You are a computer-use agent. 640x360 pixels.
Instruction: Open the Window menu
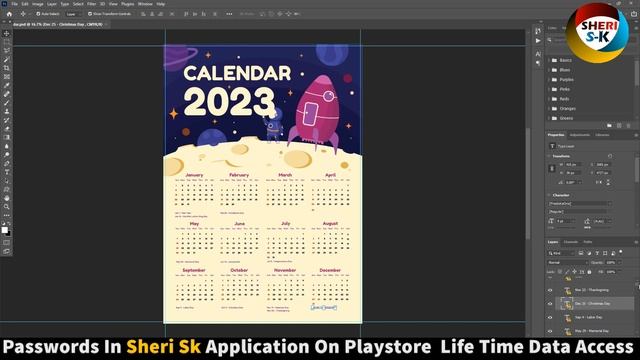[x=145, y=4]
